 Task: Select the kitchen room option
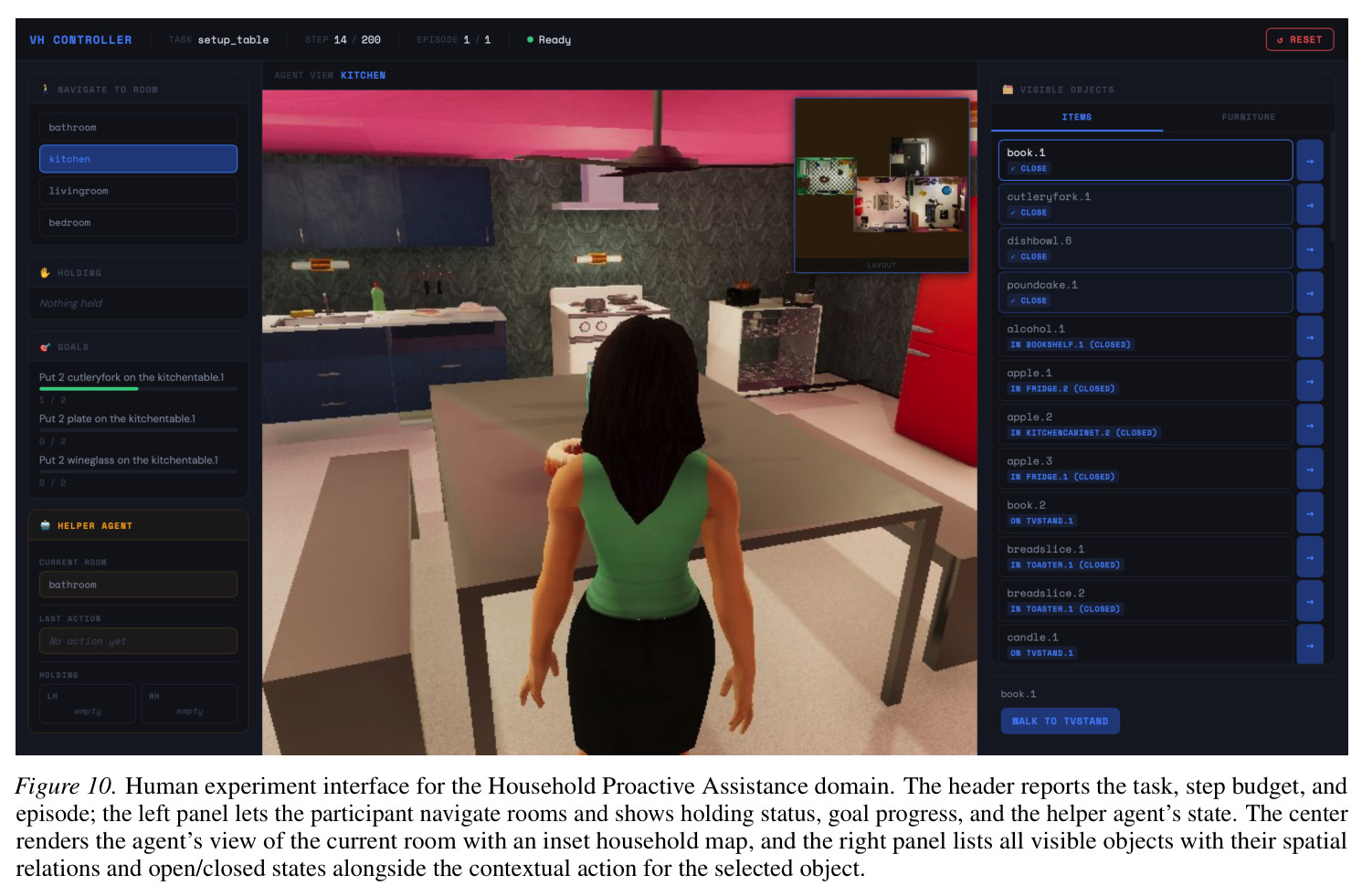[x=138, y=159]
